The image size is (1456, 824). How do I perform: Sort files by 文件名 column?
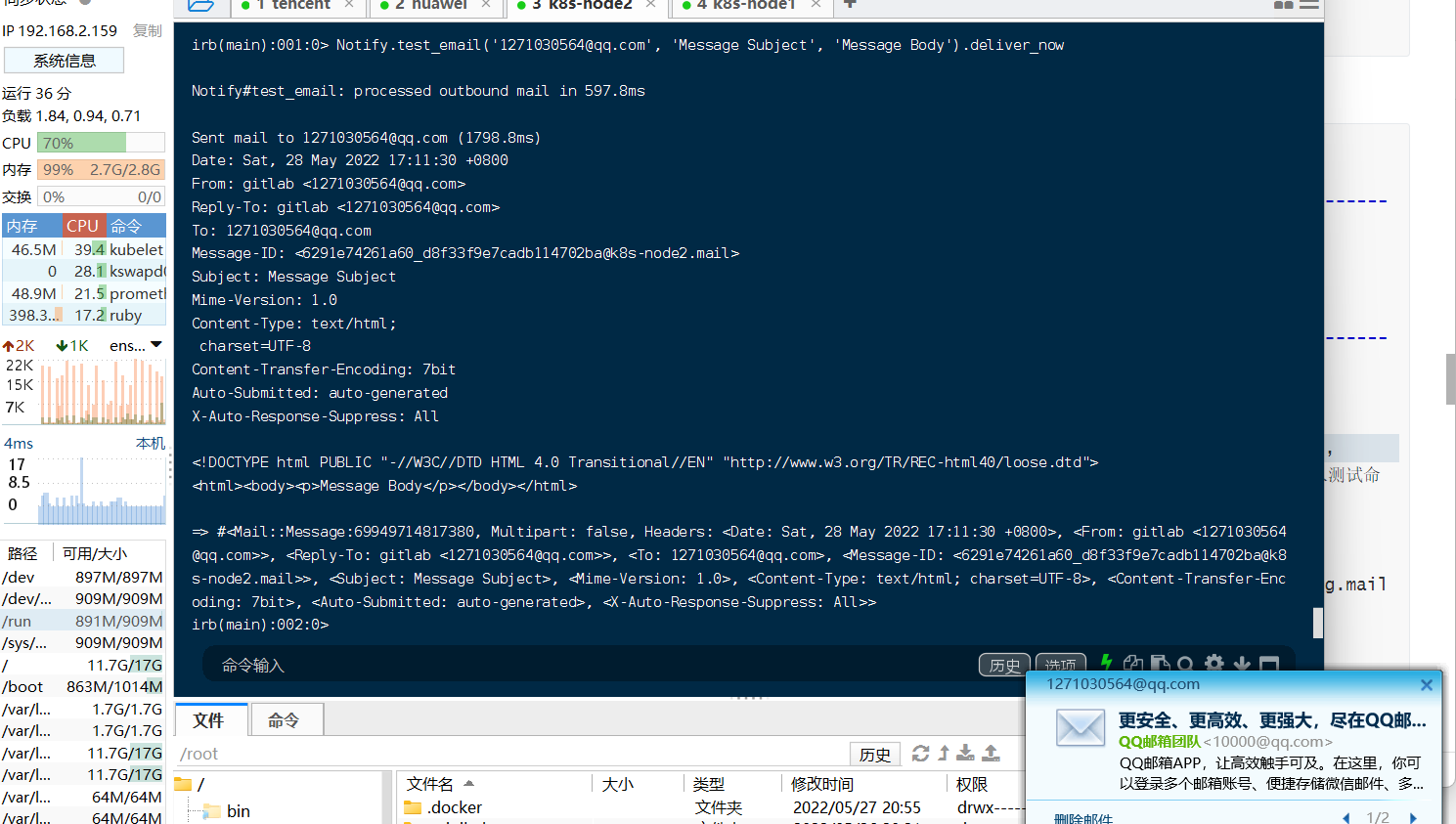(494, 784)
